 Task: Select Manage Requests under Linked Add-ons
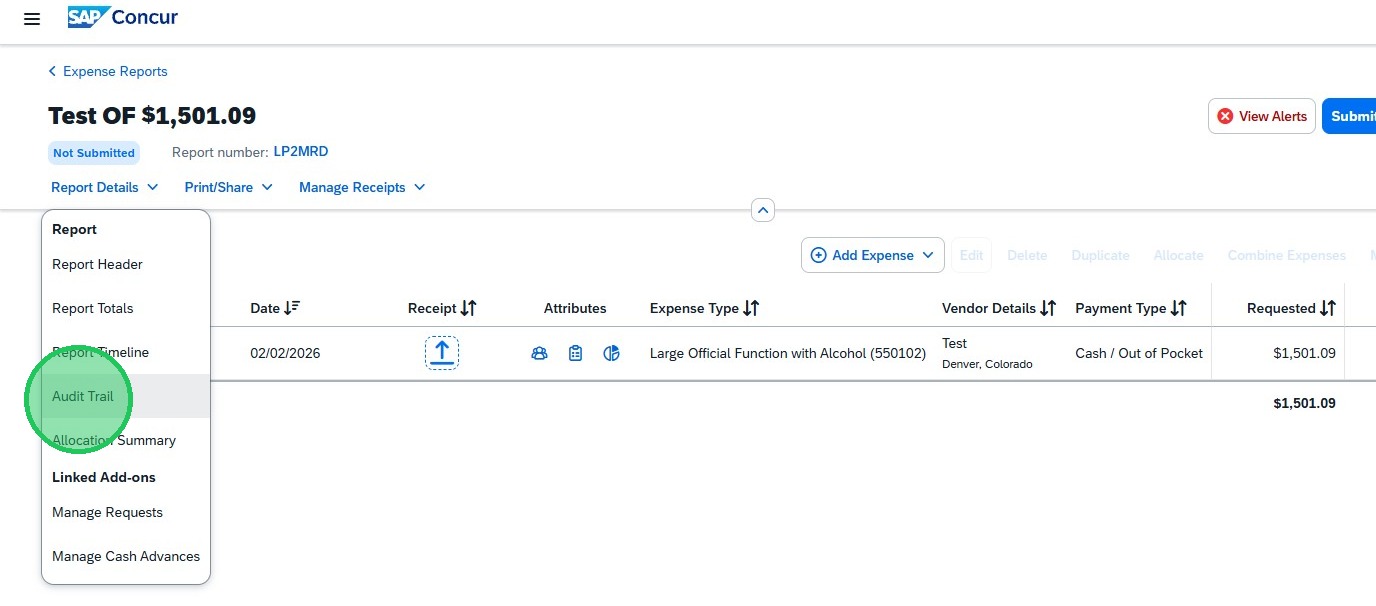(126, 512)
